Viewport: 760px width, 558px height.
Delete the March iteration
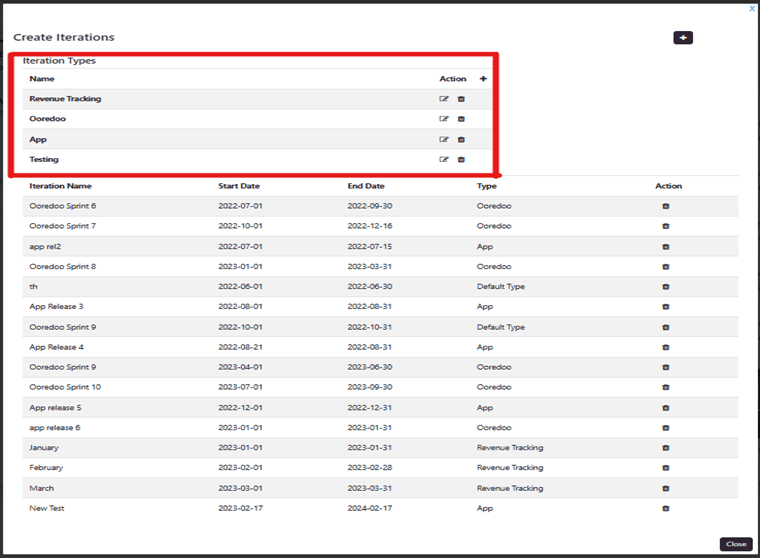coord(665,488)
